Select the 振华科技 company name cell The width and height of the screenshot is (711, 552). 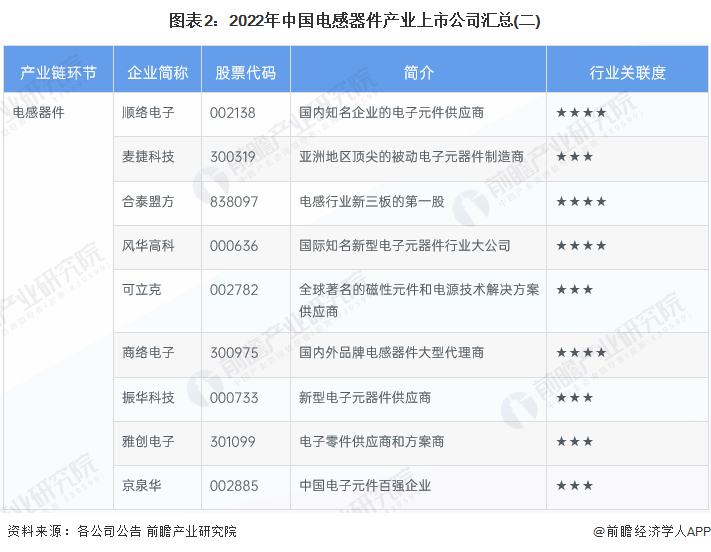click(x=148, y=397)
